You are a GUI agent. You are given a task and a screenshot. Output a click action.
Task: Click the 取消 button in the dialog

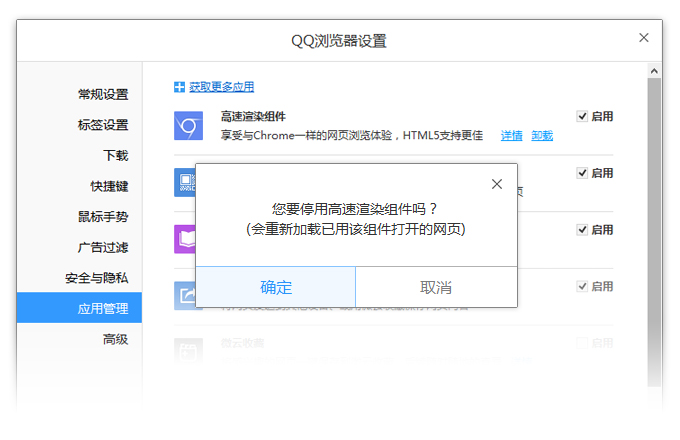(436, 287)
